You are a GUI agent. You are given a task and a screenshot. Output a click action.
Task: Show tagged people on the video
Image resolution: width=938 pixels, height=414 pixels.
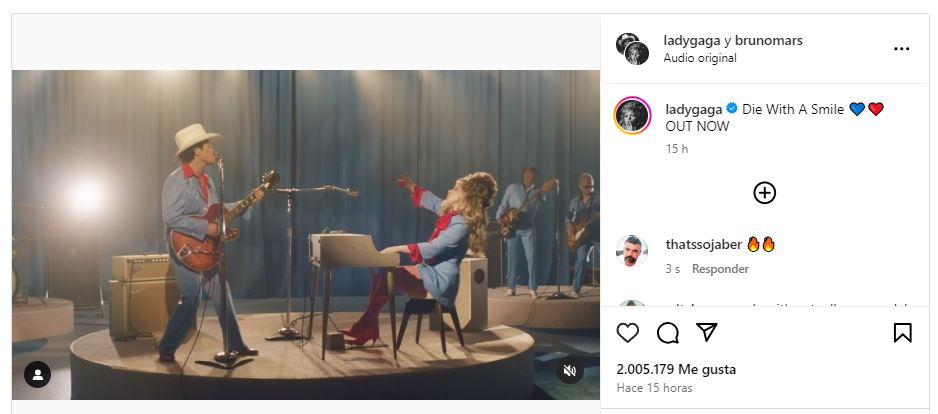pyautogui.click(x=37, y=375)
